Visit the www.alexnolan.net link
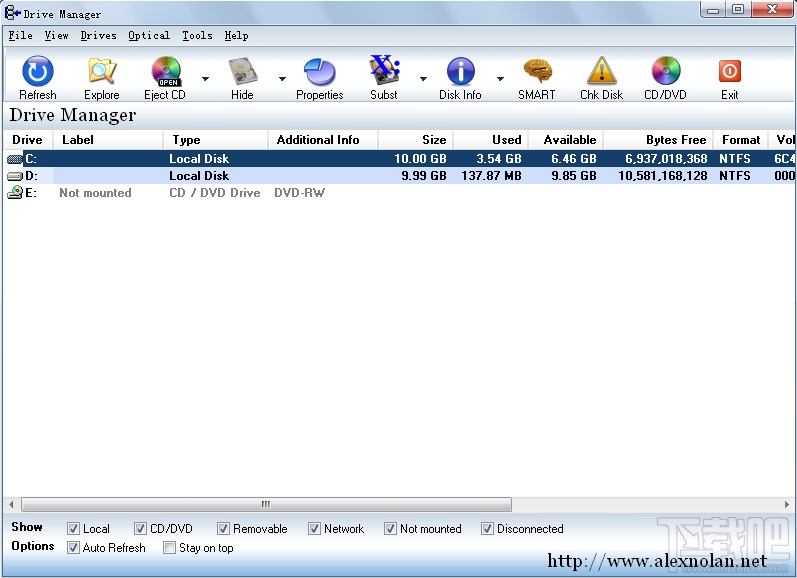The height and width of the screenshot is (578, 797). [x=657, y=561]
